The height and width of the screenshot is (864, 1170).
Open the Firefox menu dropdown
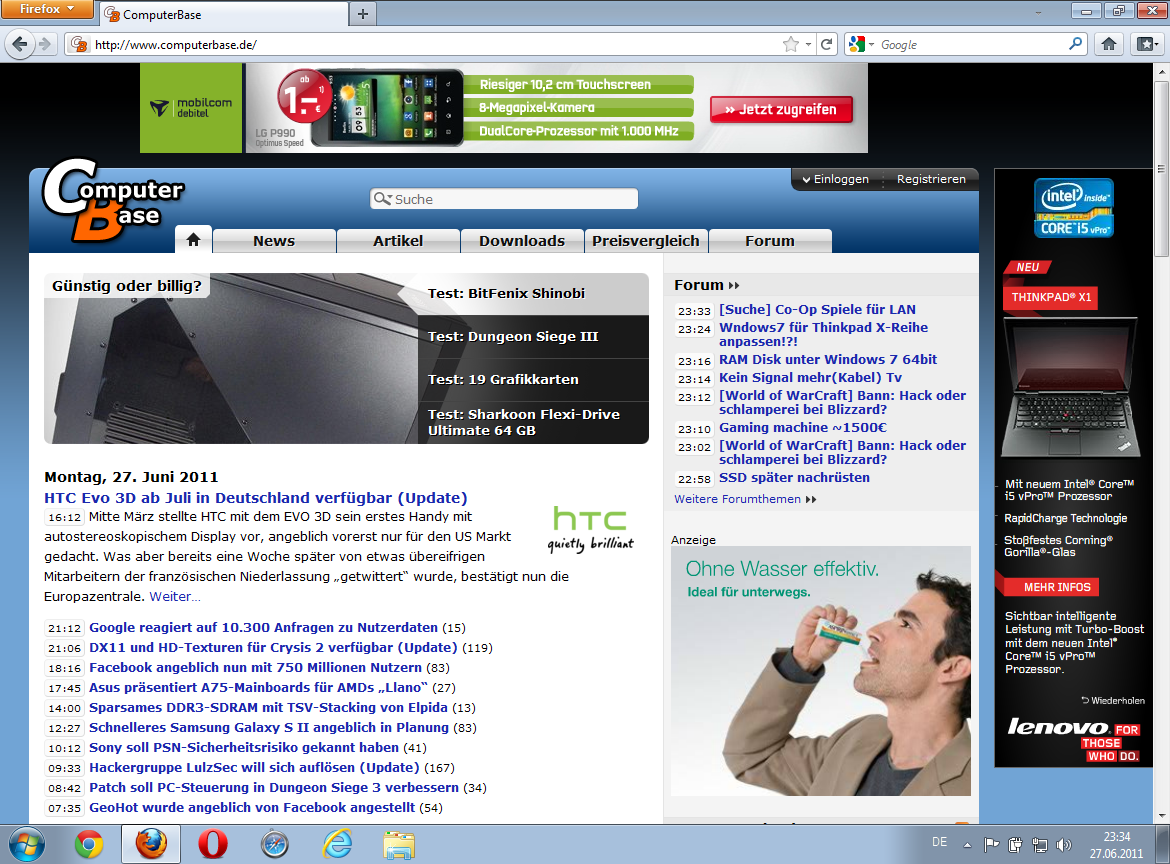46,9
